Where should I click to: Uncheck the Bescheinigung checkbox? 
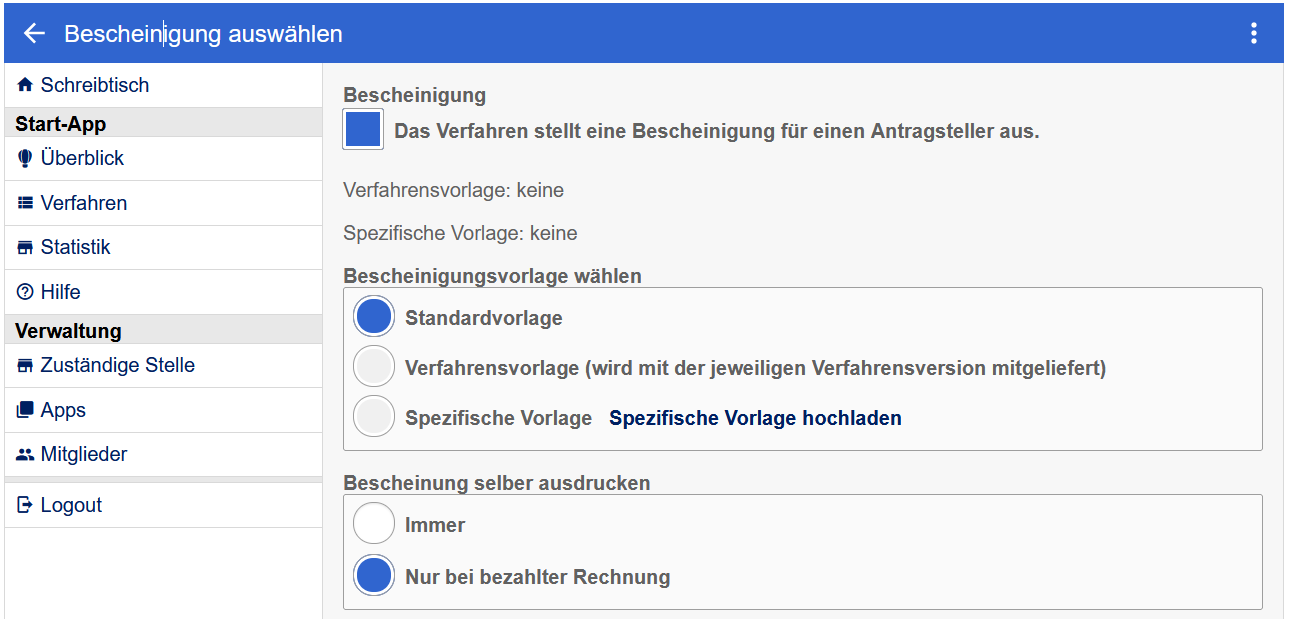[362, 128]
